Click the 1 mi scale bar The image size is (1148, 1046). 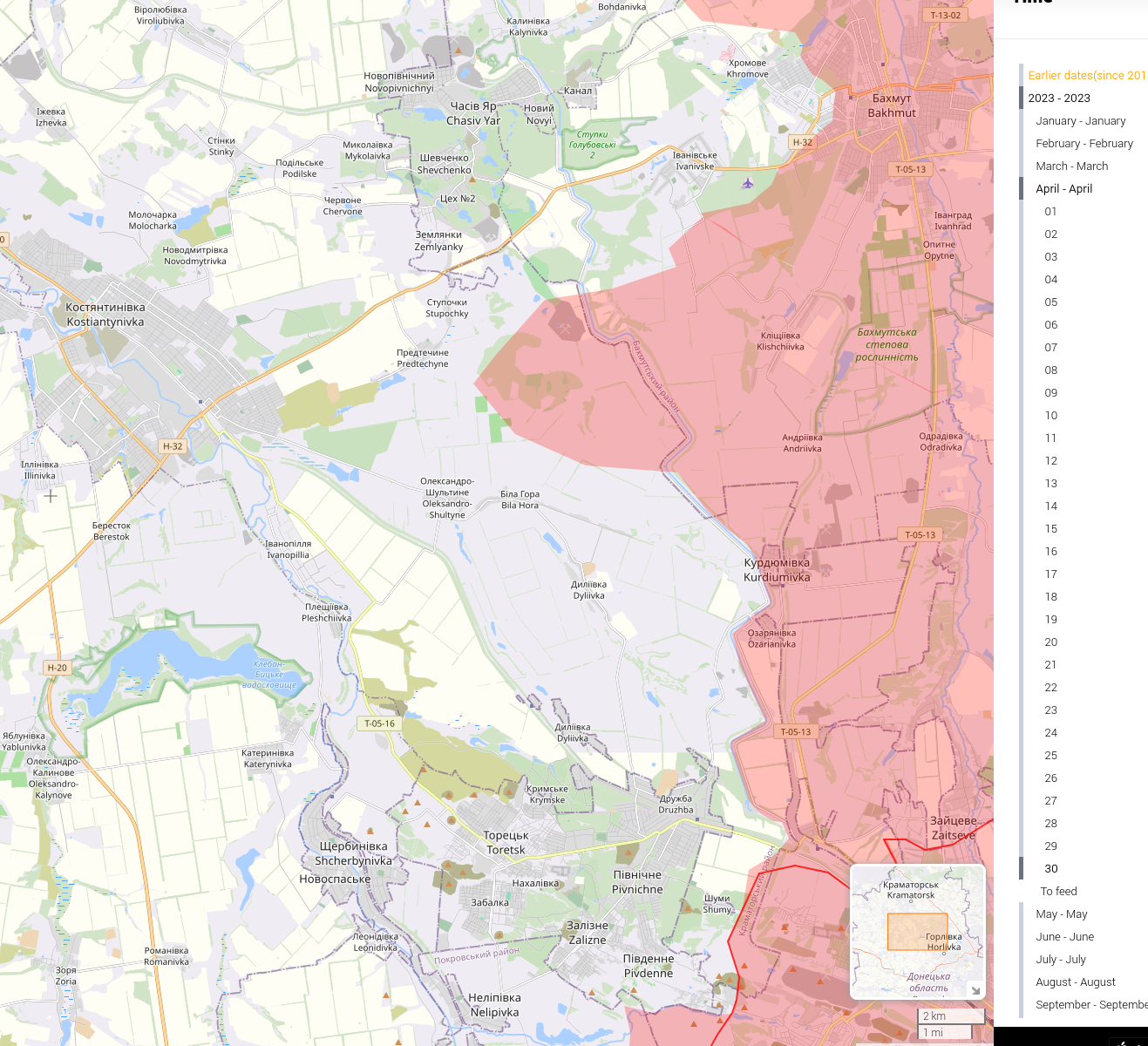[x=945, y=1032]
